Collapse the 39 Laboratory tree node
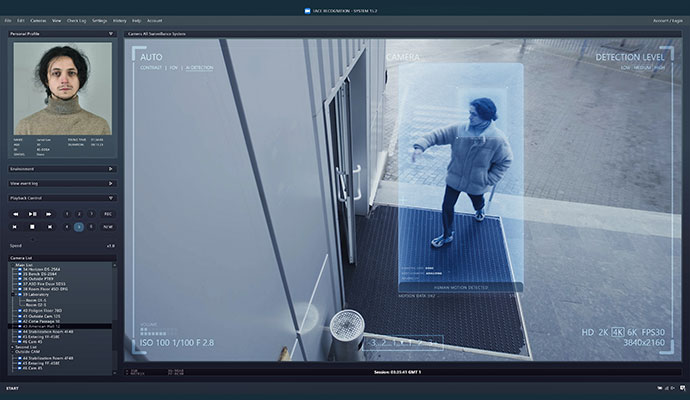 pos(13,294)
